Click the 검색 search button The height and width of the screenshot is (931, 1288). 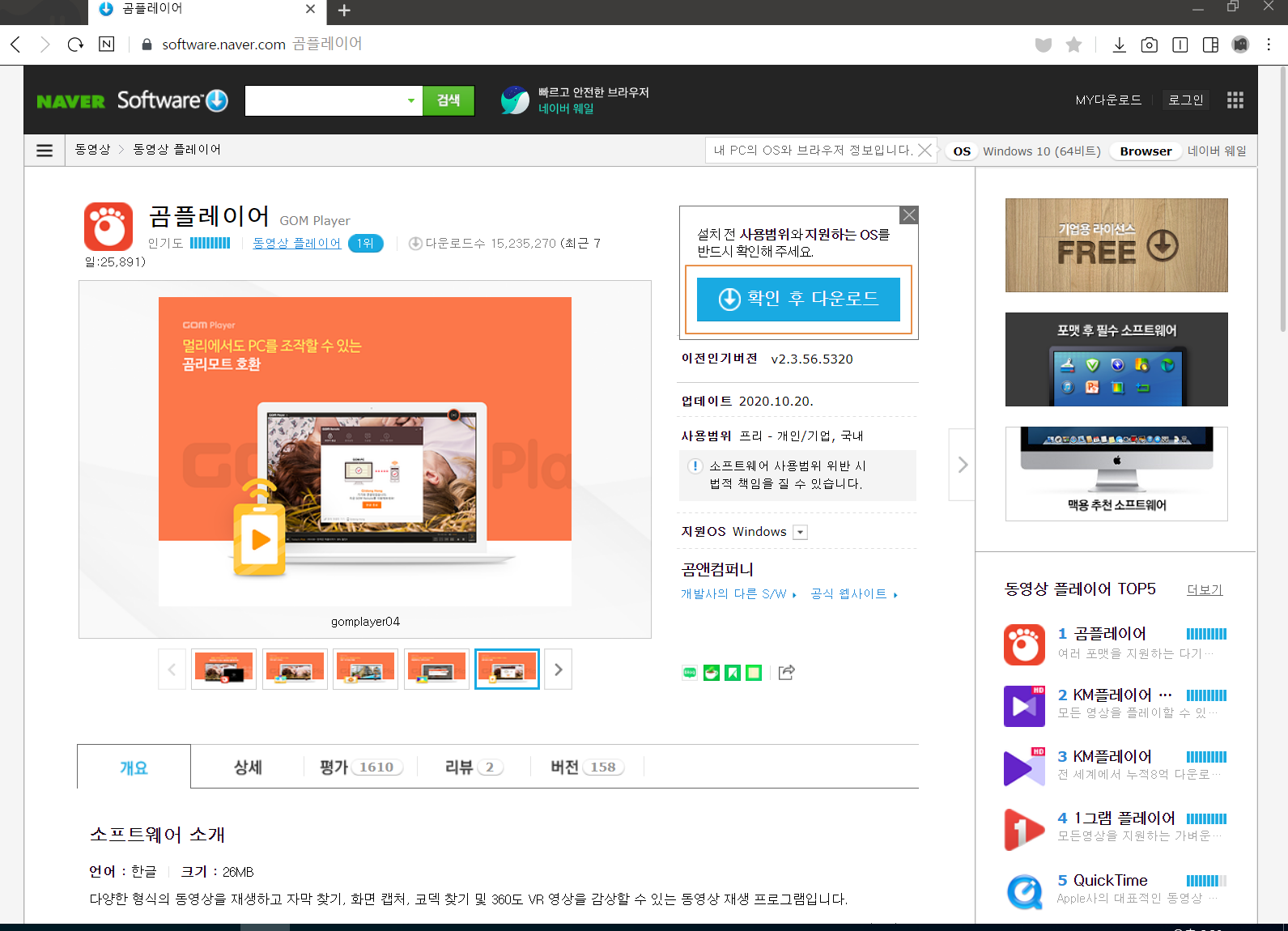pyautogui.click(x=448, y=100)
